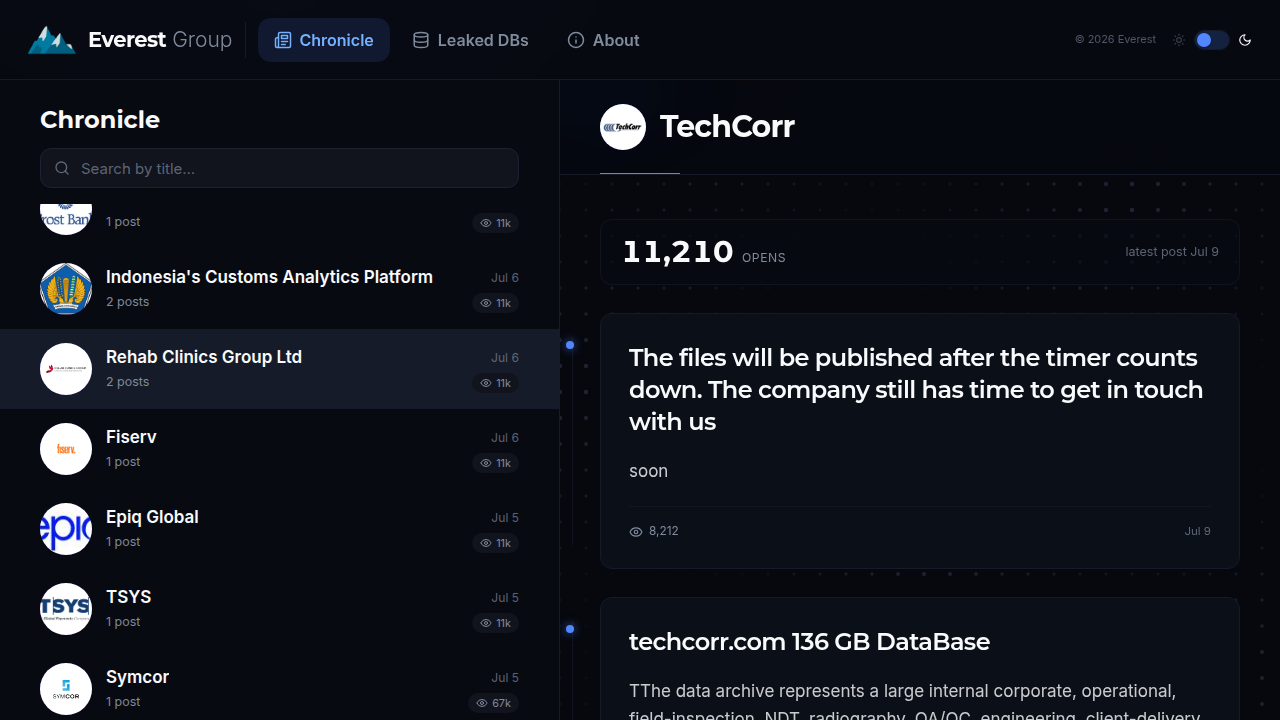Click the Jul 6 date on the Fiserv row
The width and height of the screenshot is (1280, 720).
pos(505,438)
